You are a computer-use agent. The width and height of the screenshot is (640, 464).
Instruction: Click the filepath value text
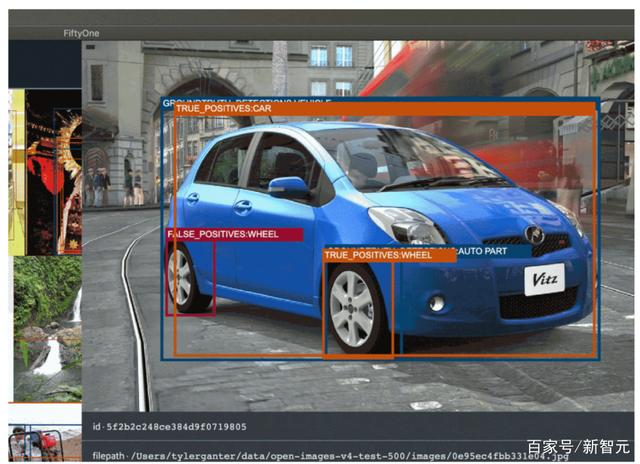pyautogui.click(x=351, y=456)
